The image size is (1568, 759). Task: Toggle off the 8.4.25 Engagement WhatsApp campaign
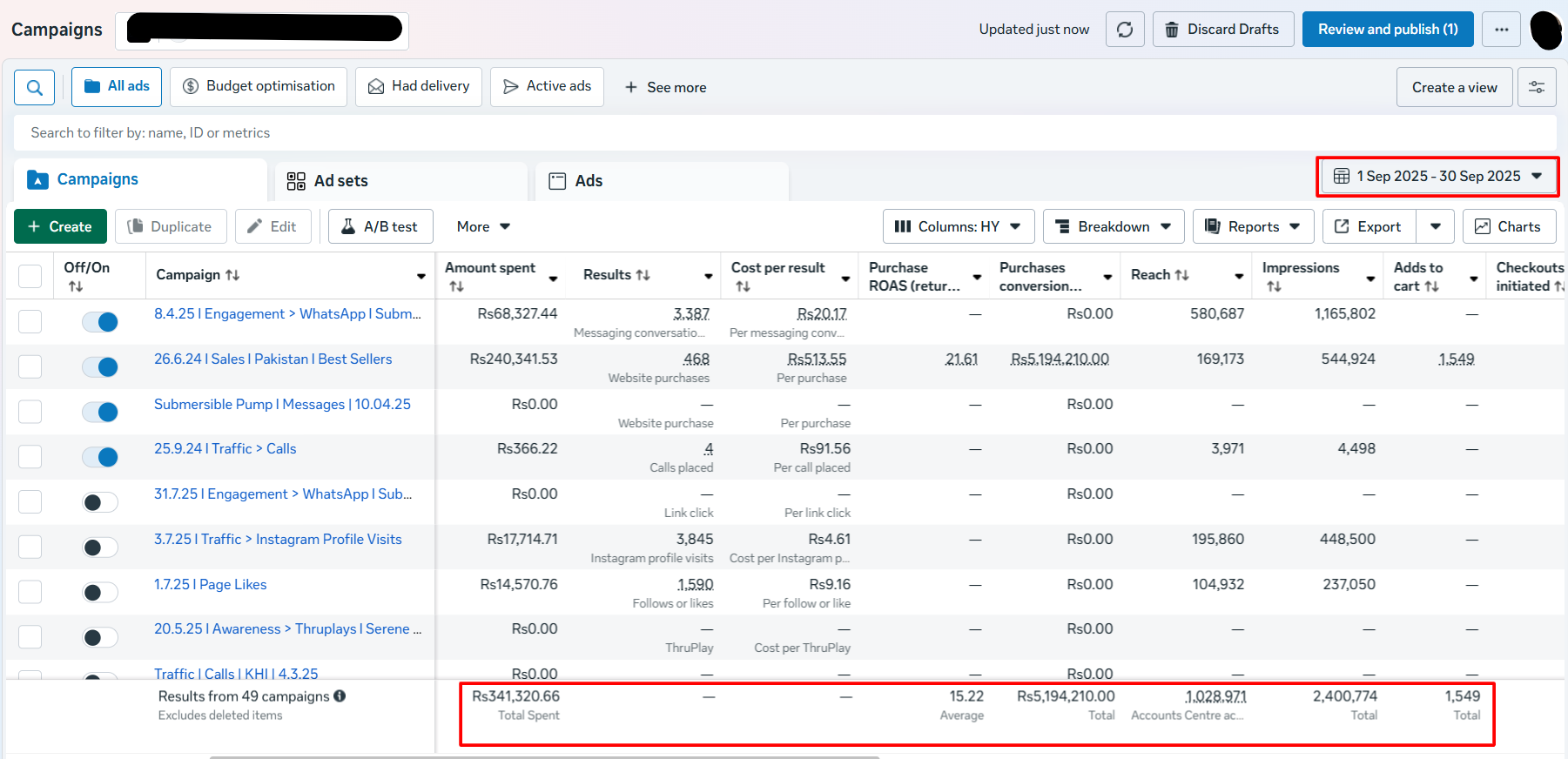[x=100, y=322]
